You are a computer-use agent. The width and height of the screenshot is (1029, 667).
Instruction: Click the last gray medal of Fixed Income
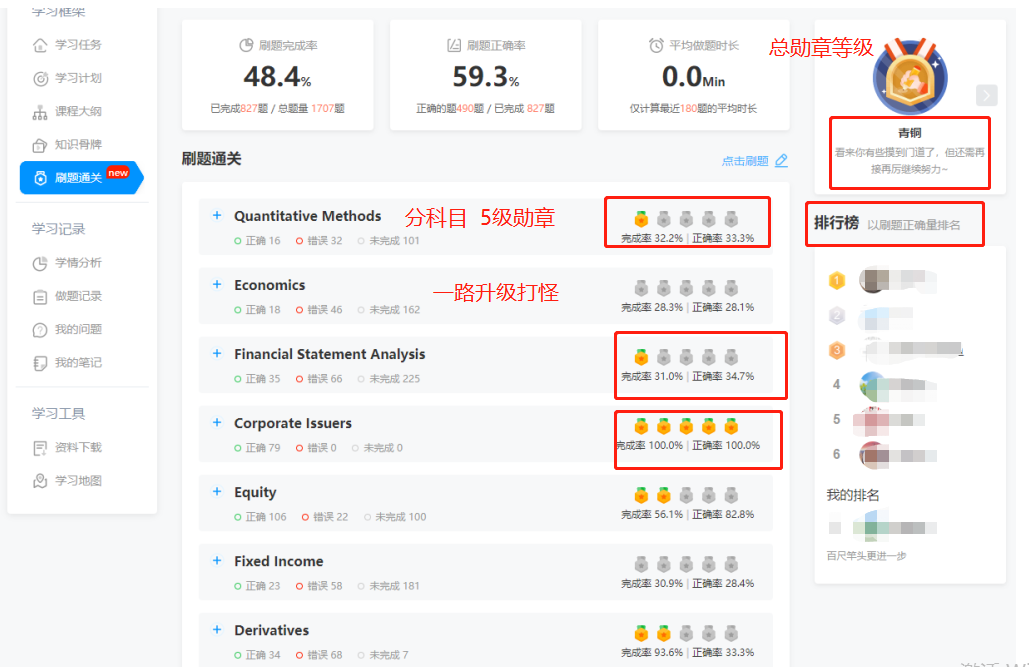click(x=731, y=565)
